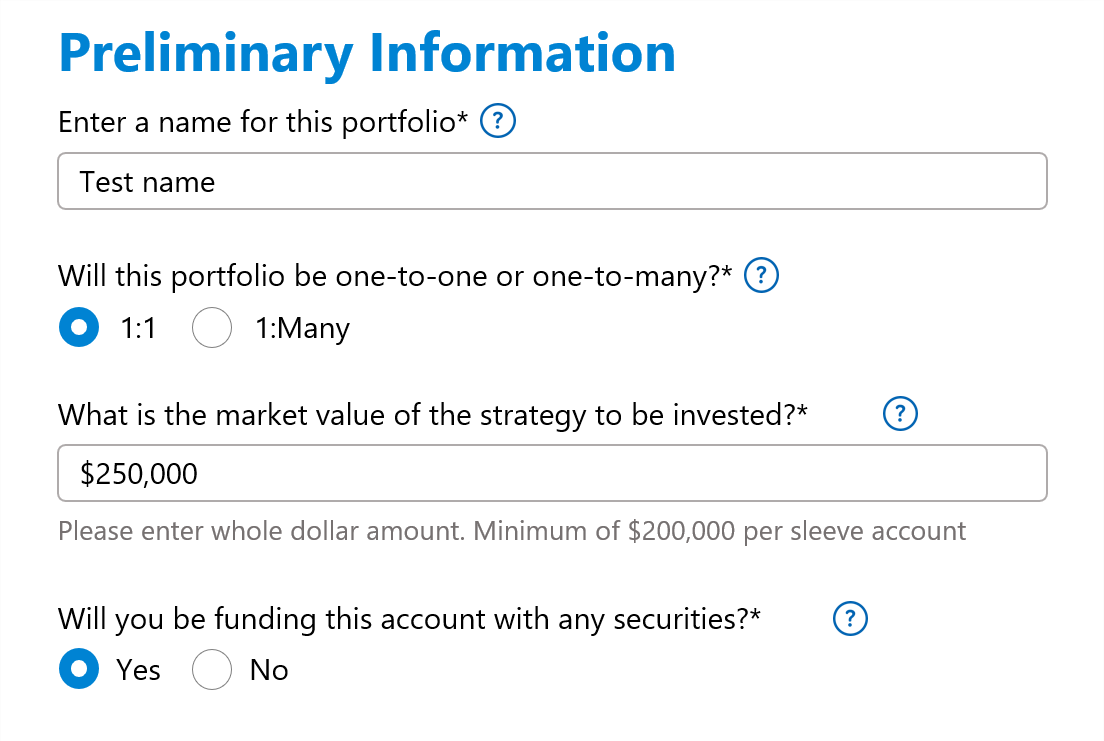The image size is (1104, 741).
Task: Show help tooltip for market value question
Action: tap(900, 414)
